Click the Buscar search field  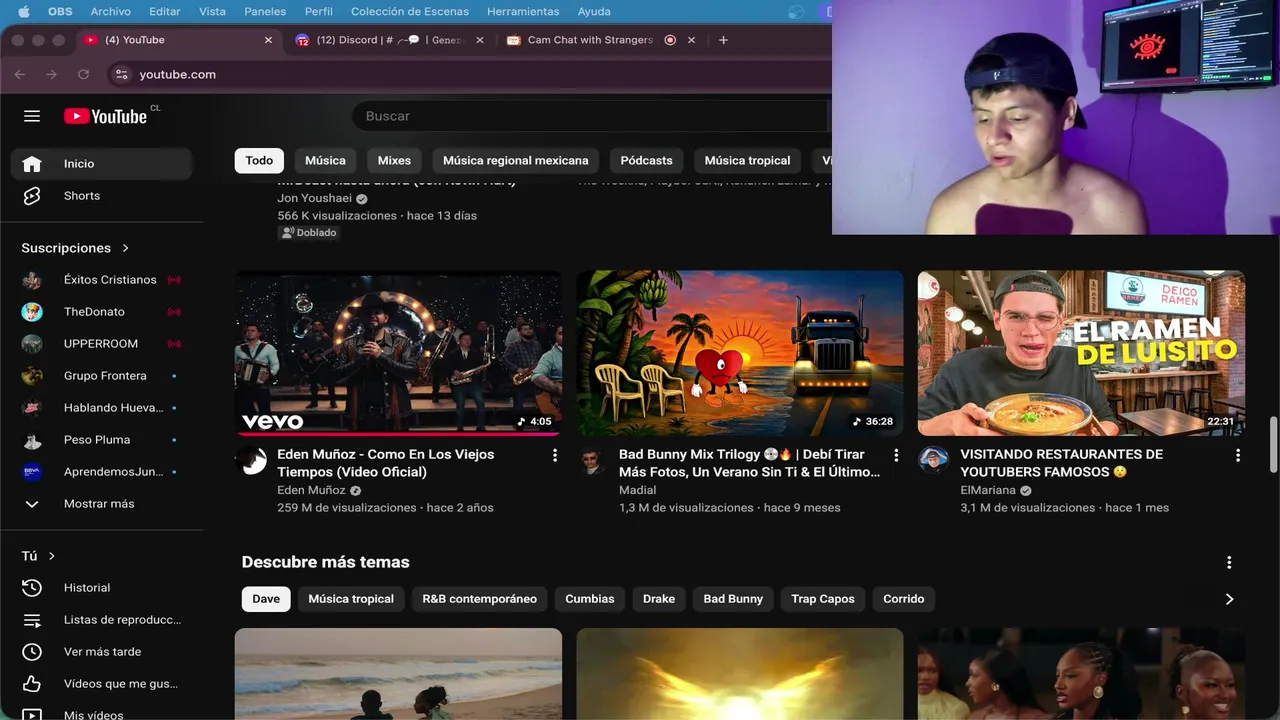click(x=590, y=116)
